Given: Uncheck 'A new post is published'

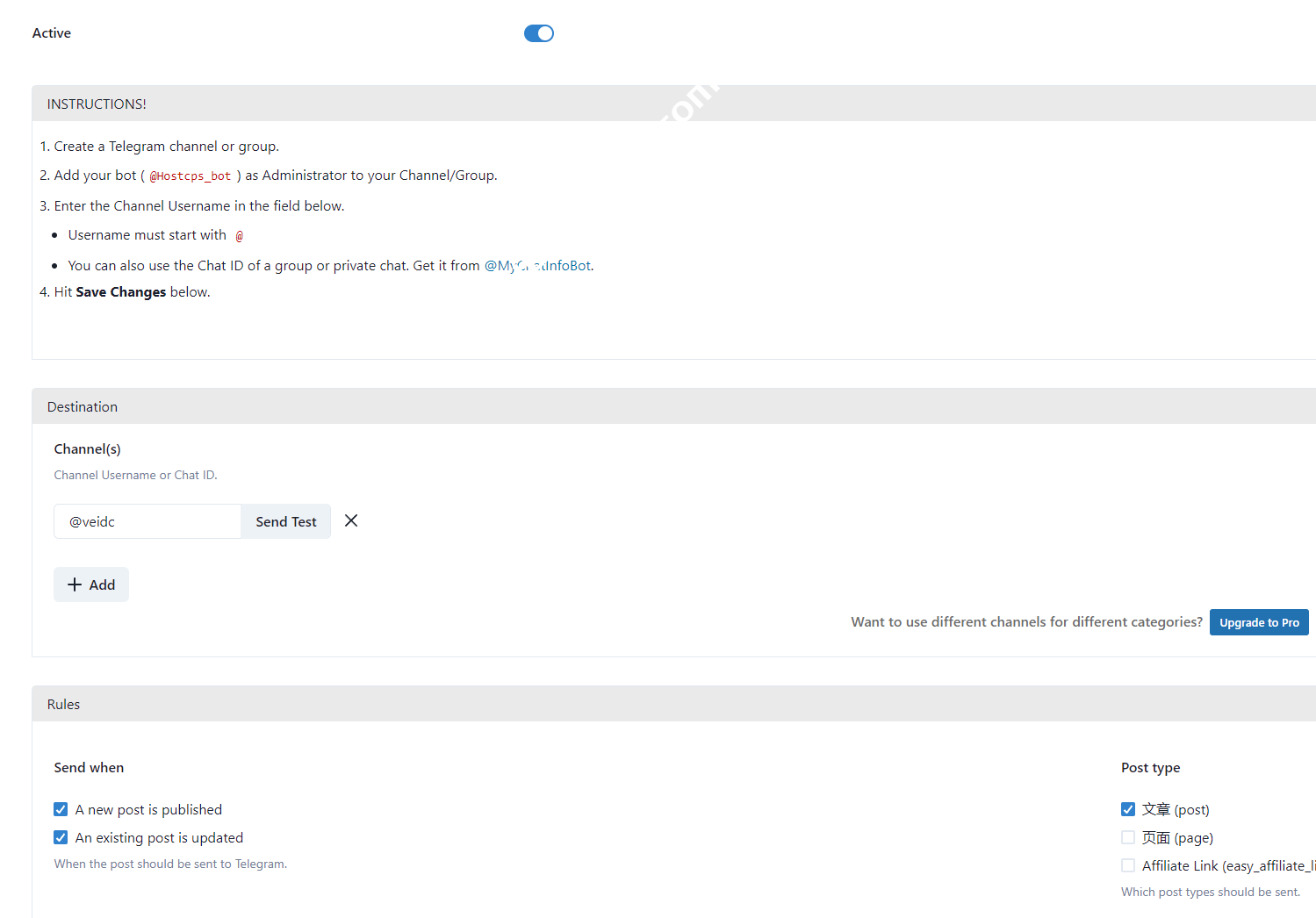Looking at the screenshot, I should [x=61, y=809].
